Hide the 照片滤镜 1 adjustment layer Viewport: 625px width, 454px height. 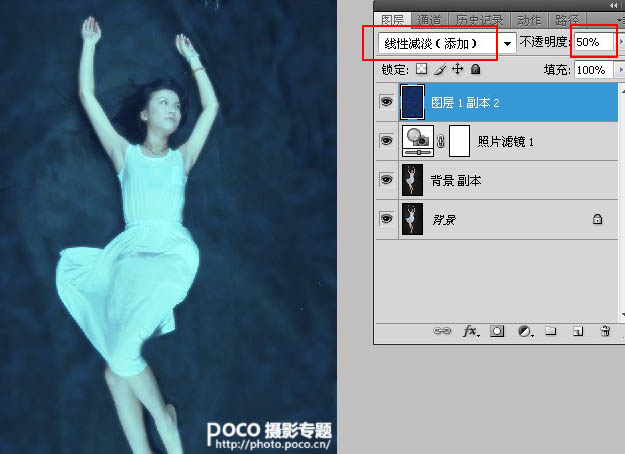tap(386, 141)
